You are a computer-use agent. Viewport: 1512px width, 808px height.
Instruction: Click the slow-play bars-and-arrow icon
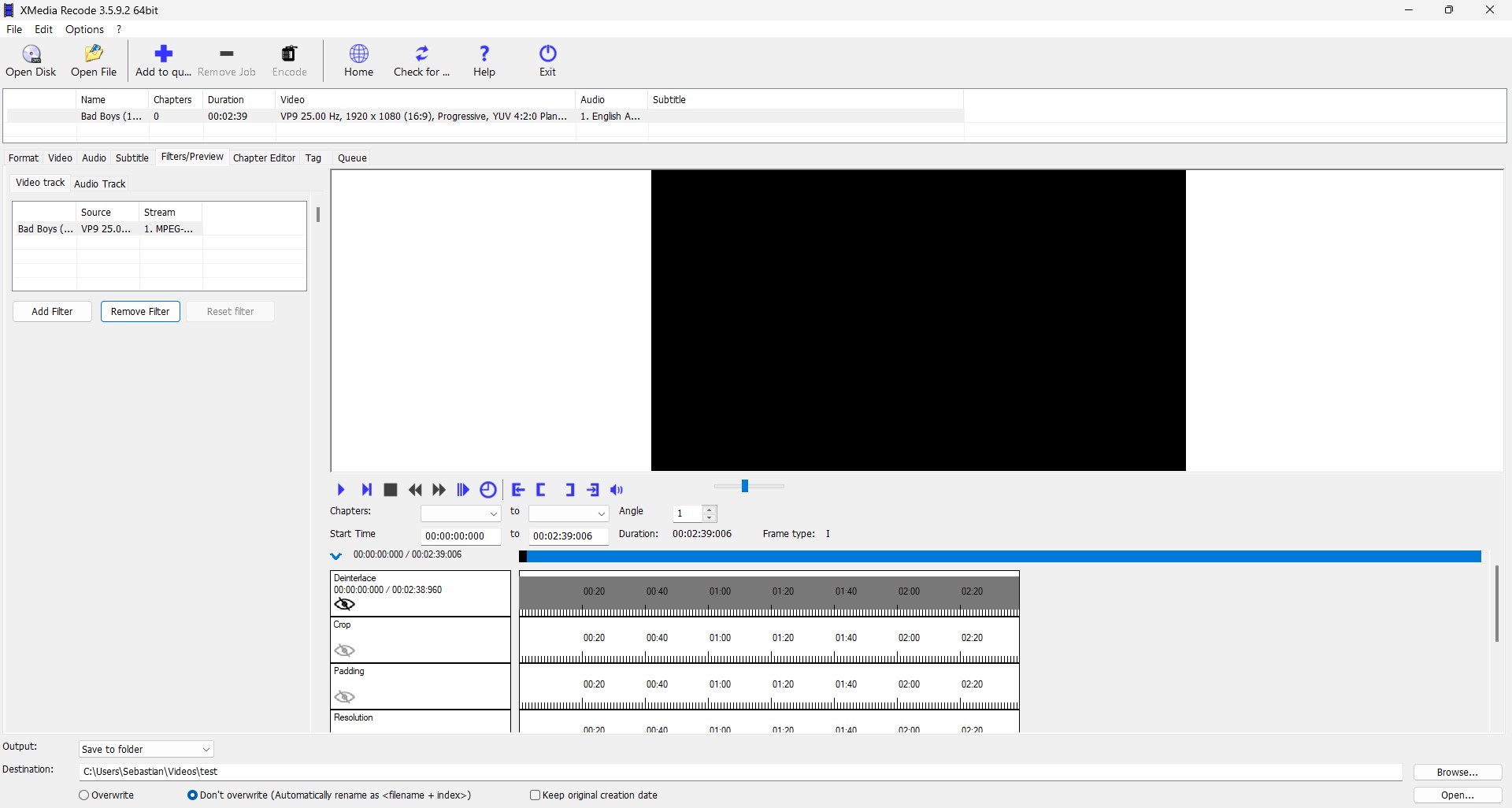463,490
